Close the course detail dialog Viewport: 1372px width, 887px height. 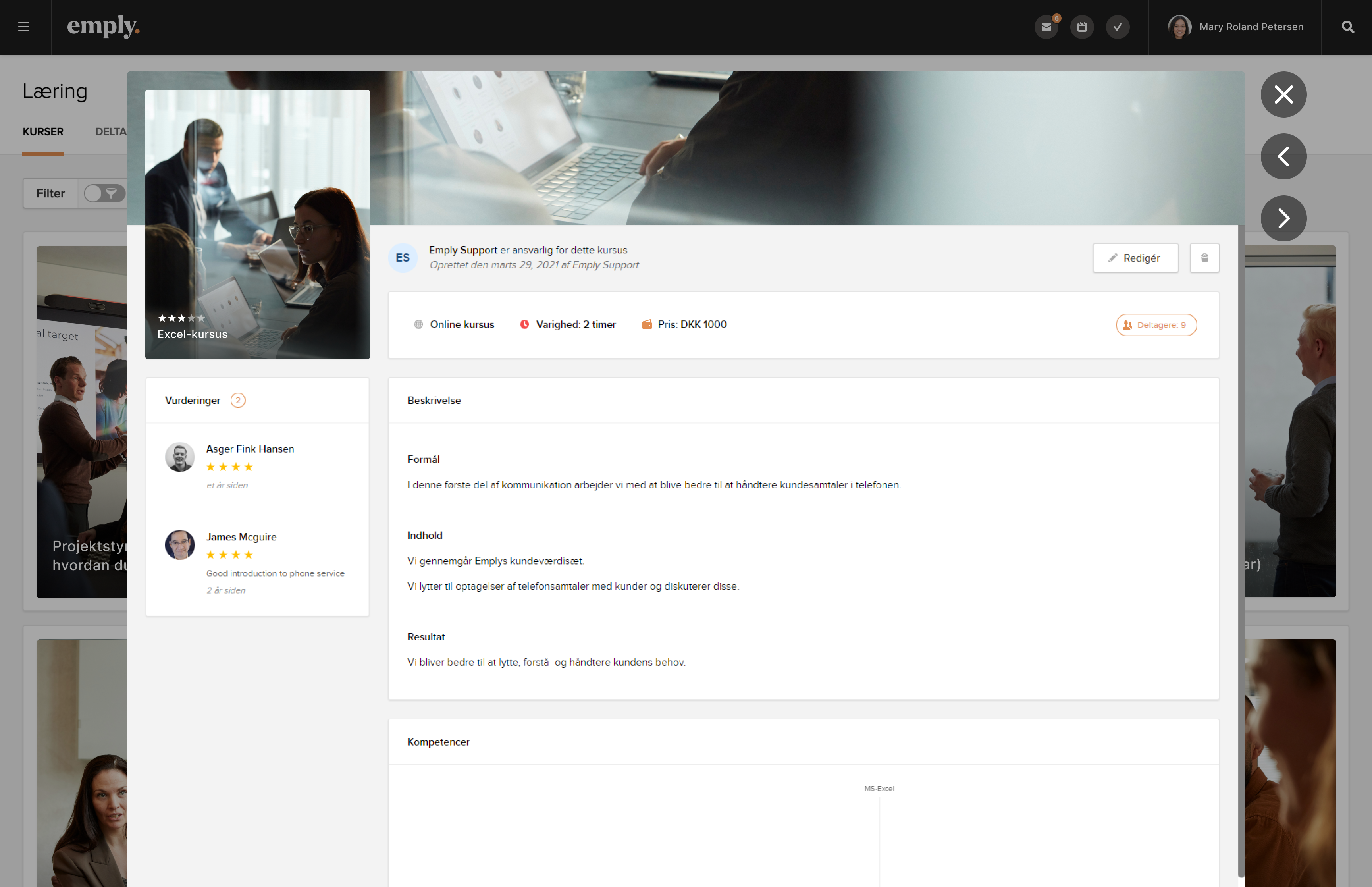(1283, 94)
